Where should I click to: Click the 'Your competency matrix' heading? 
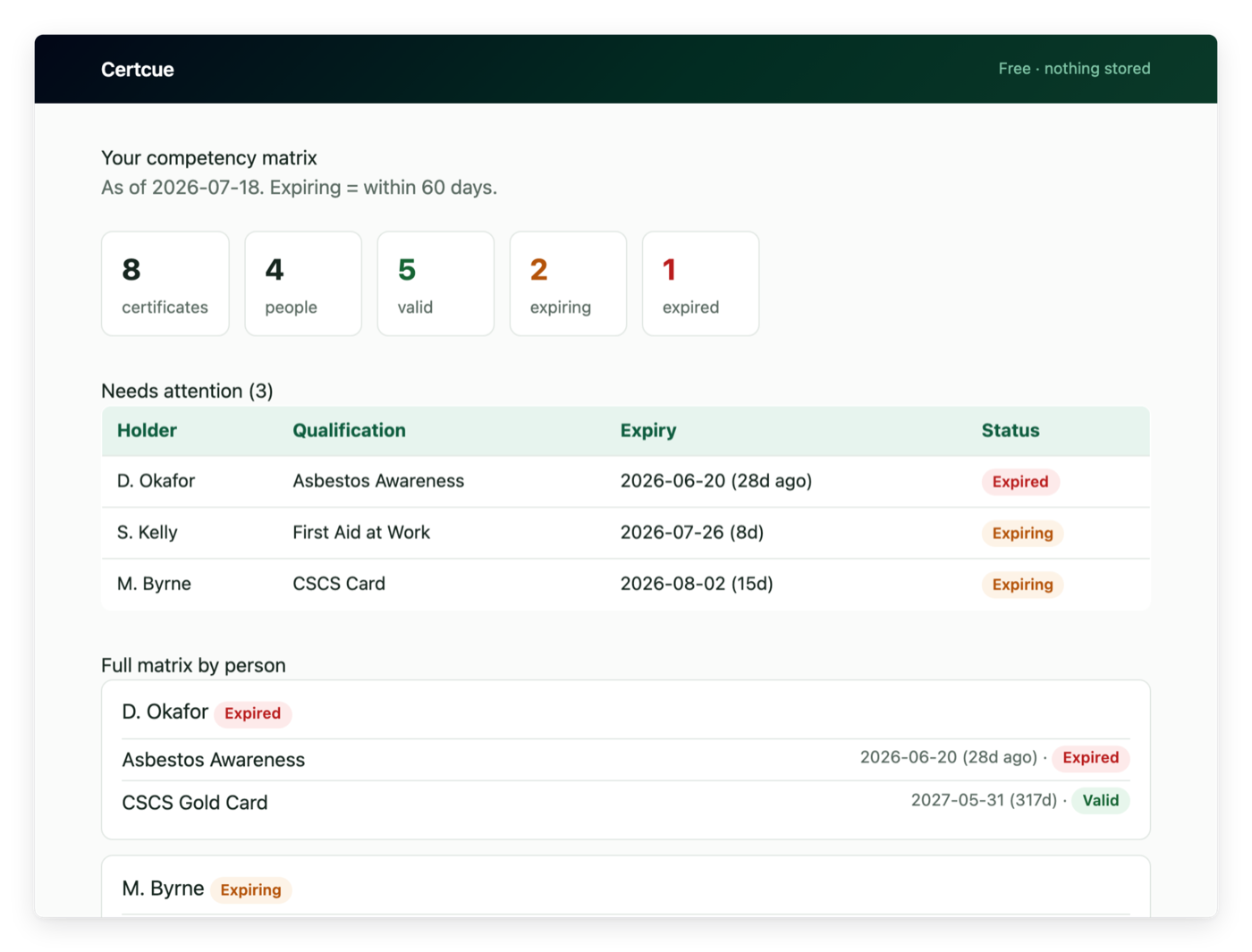click(x=208, y=158)
